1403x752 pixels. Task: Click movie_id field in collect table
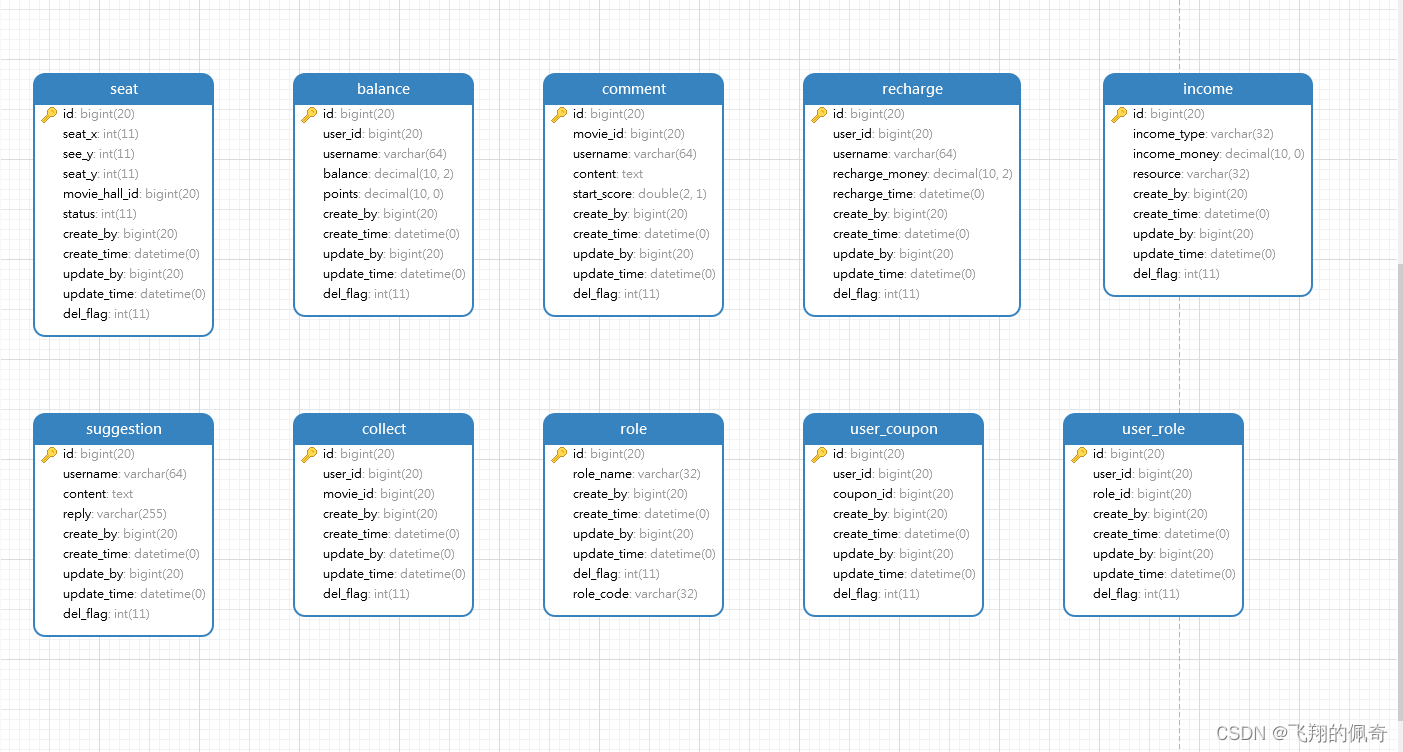click(x=379, y=494)
